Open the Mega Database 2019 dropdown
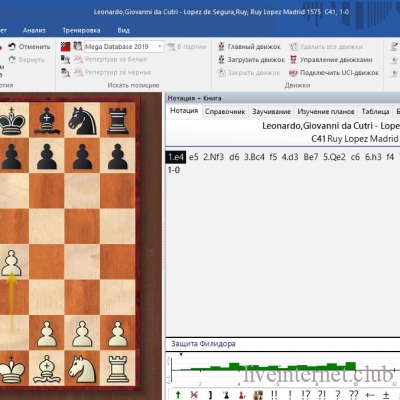Screen dimensions: 400x400 click(160, 47)
